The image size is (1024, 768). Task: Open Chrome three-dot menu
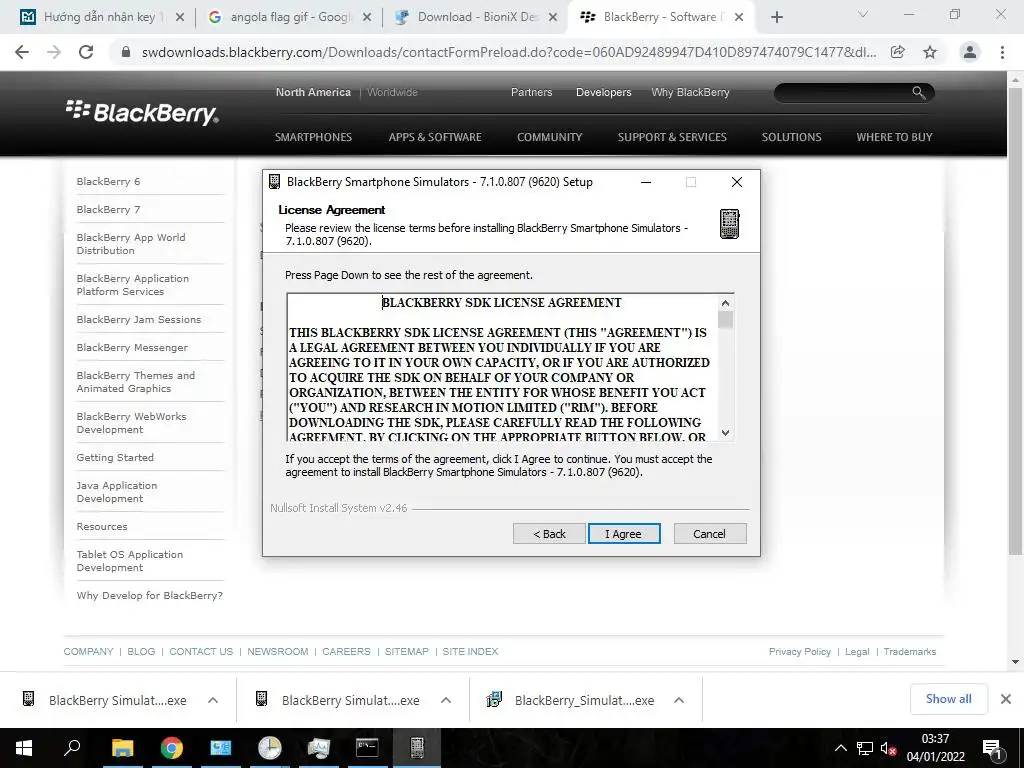pyautogui.click(x=1002, y=52)
